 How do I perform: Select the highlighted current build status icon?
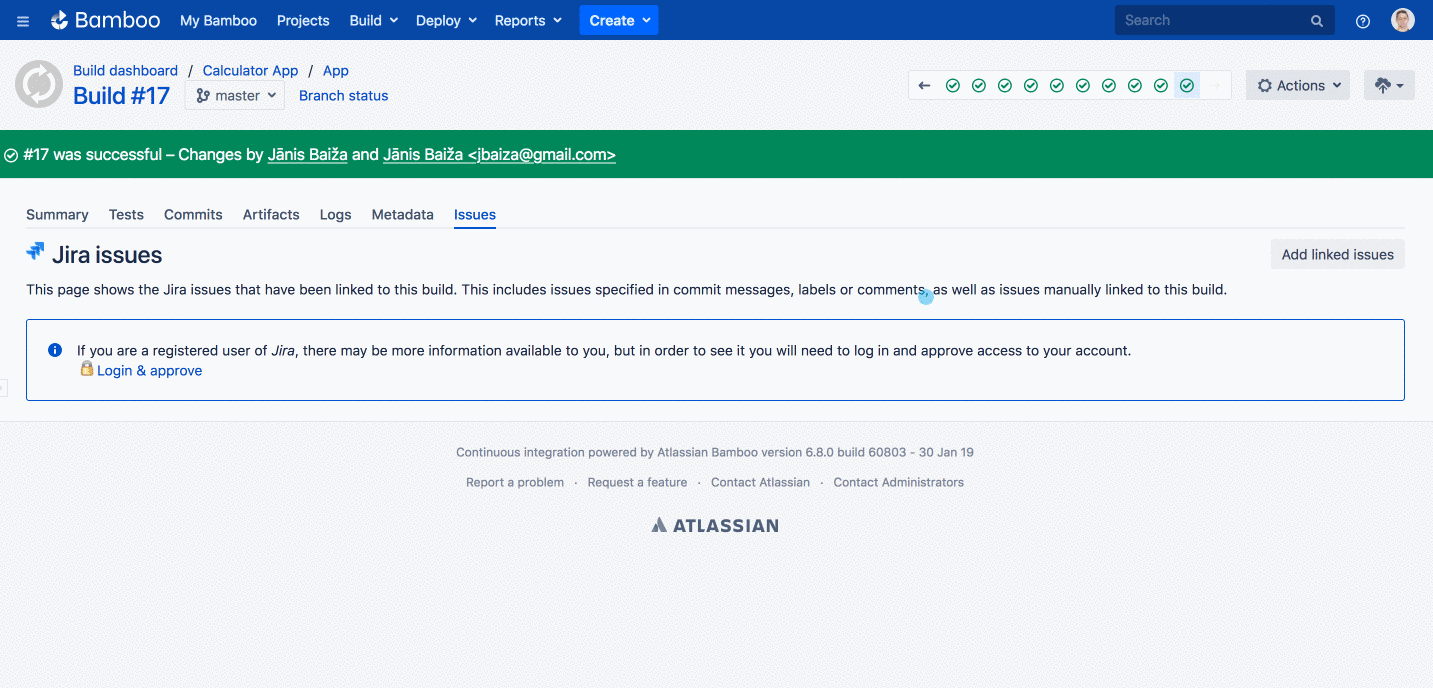click(x=1187, y=86)
